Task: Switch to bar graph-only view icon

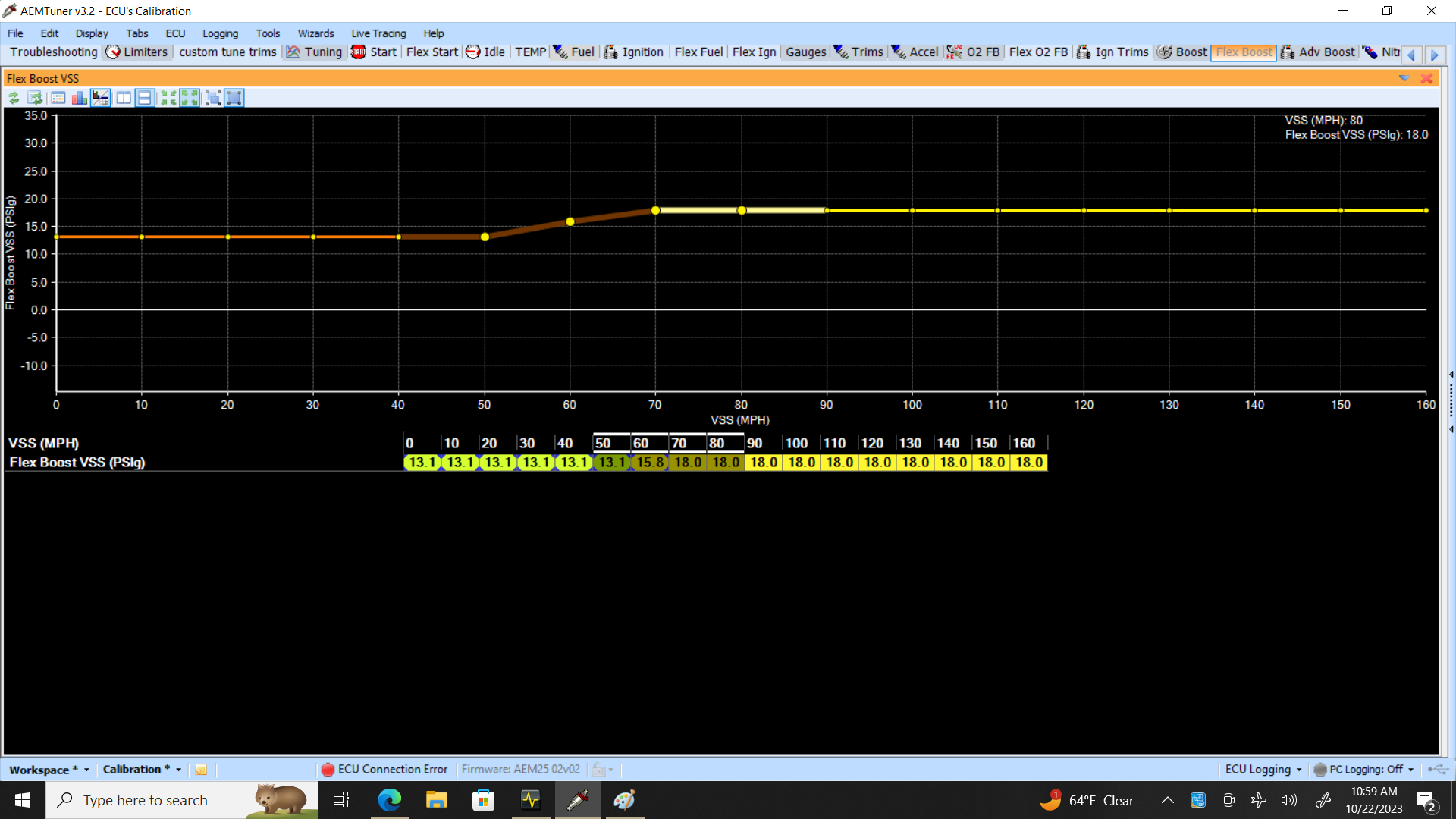Action: click(x=79, y=98)
